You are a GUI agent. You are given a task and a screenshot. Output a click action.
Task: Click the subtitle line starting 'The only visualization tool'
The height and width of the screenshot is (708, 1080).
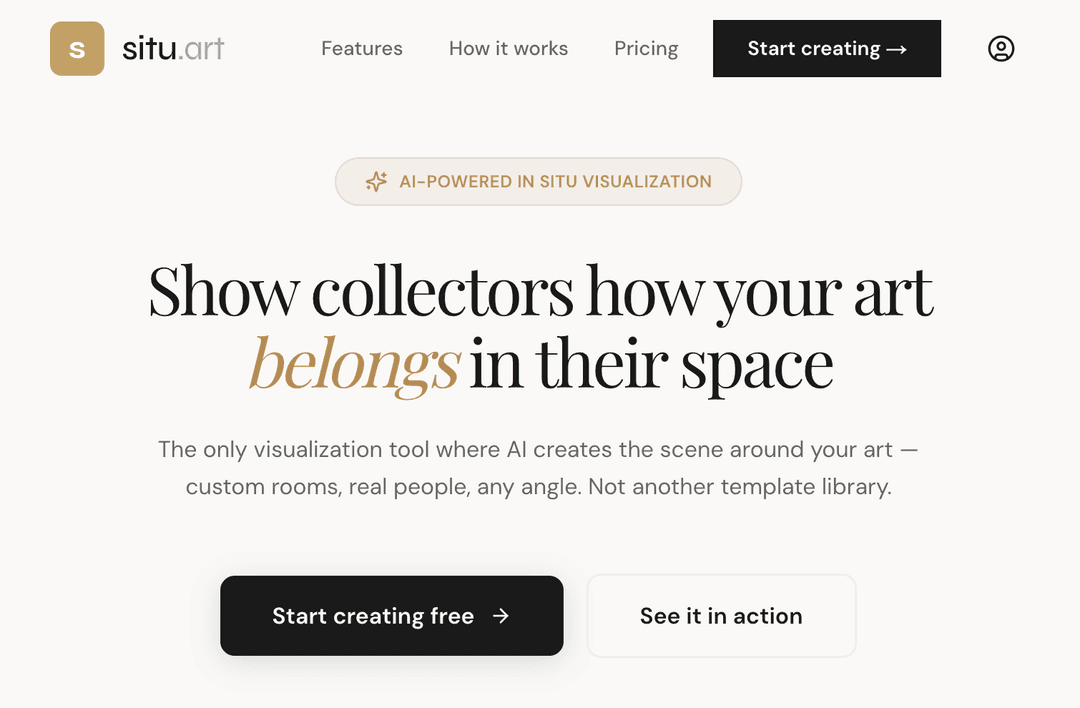538,449
